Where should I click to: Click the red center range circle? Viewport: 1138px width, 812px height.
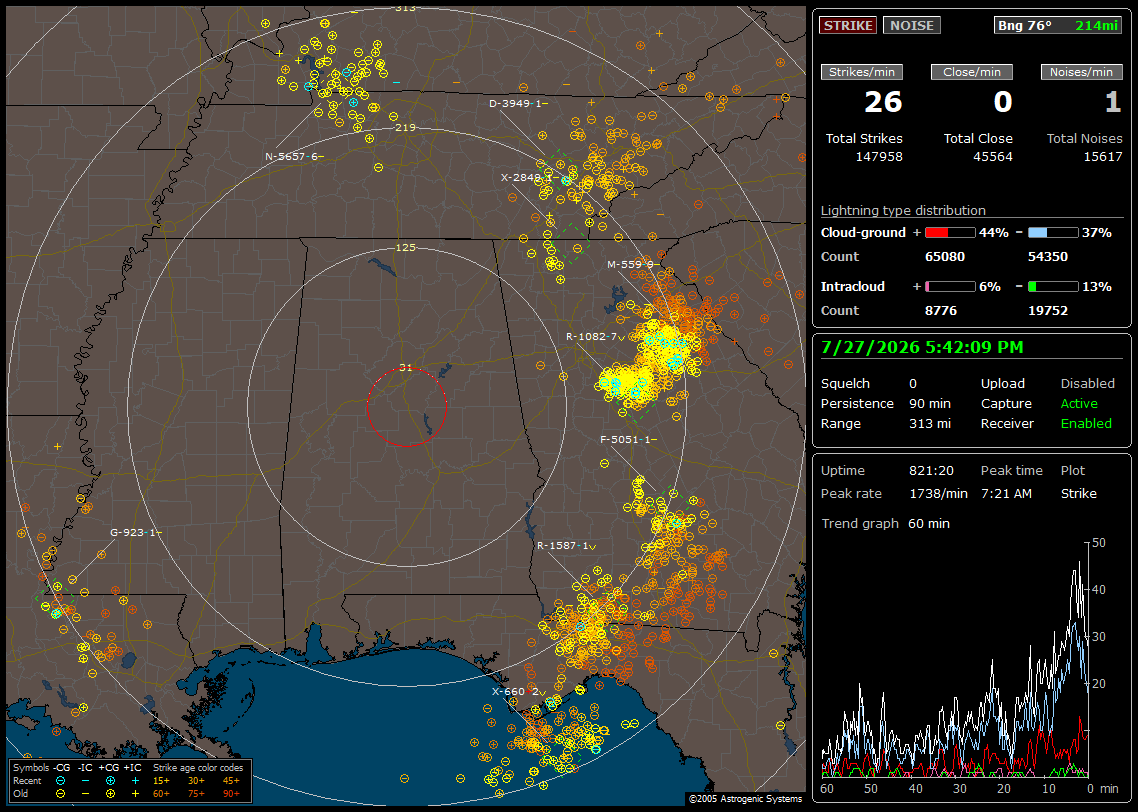point(406,407)
